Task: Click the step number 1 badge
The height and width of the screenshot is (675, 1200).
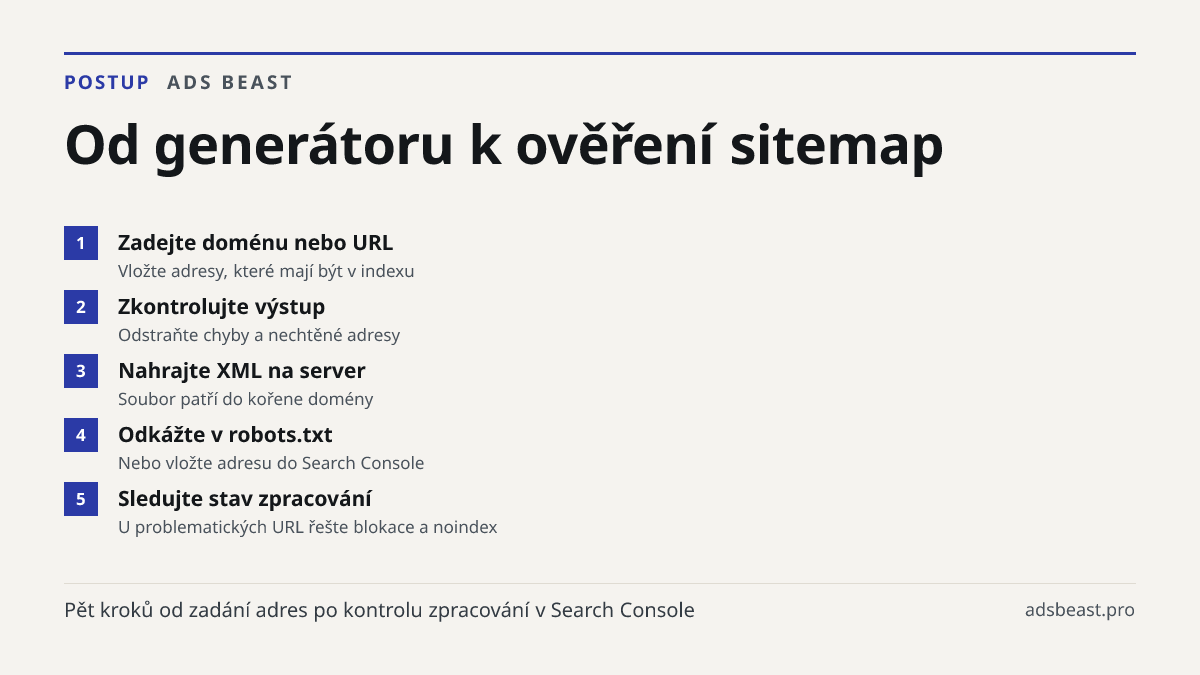Action: click(x=81, y=243)
